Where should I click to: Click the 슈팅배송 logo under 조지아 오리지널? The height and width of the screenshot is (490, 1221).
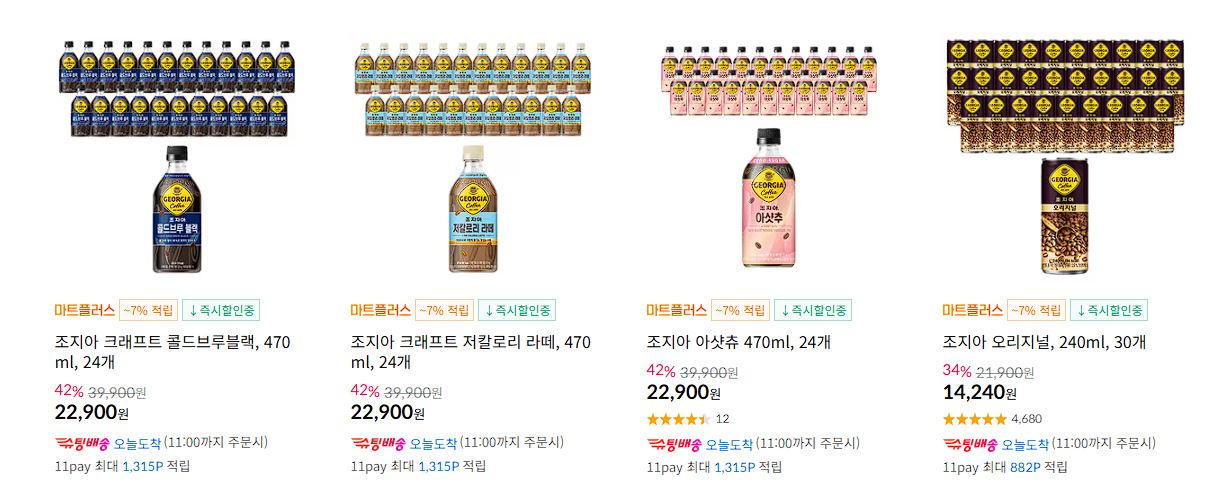pyautogui.click(x=970, y=443)
